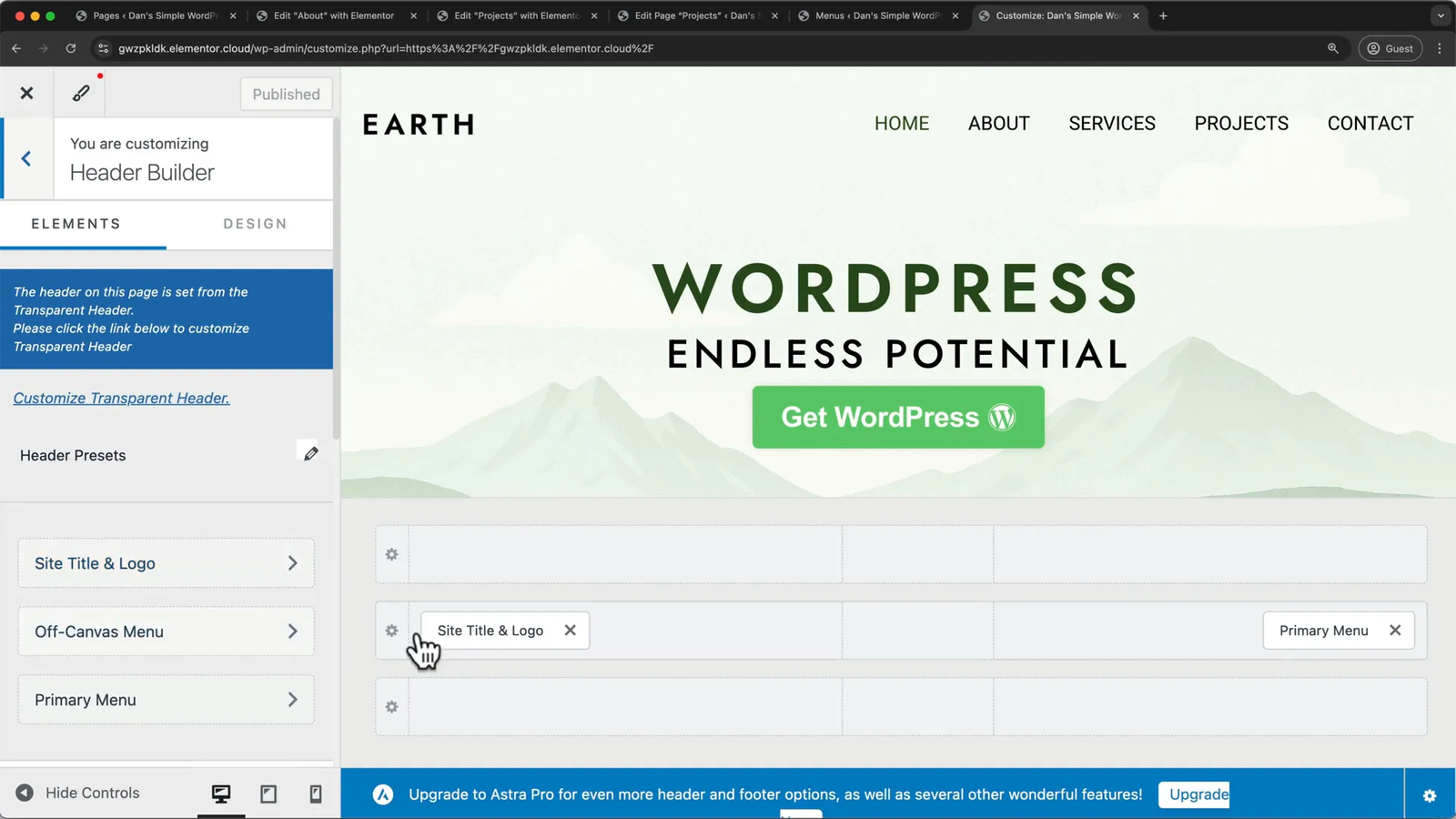
Task: Open the gear icon in the blue bottom bar
Action: [1430, 795]
